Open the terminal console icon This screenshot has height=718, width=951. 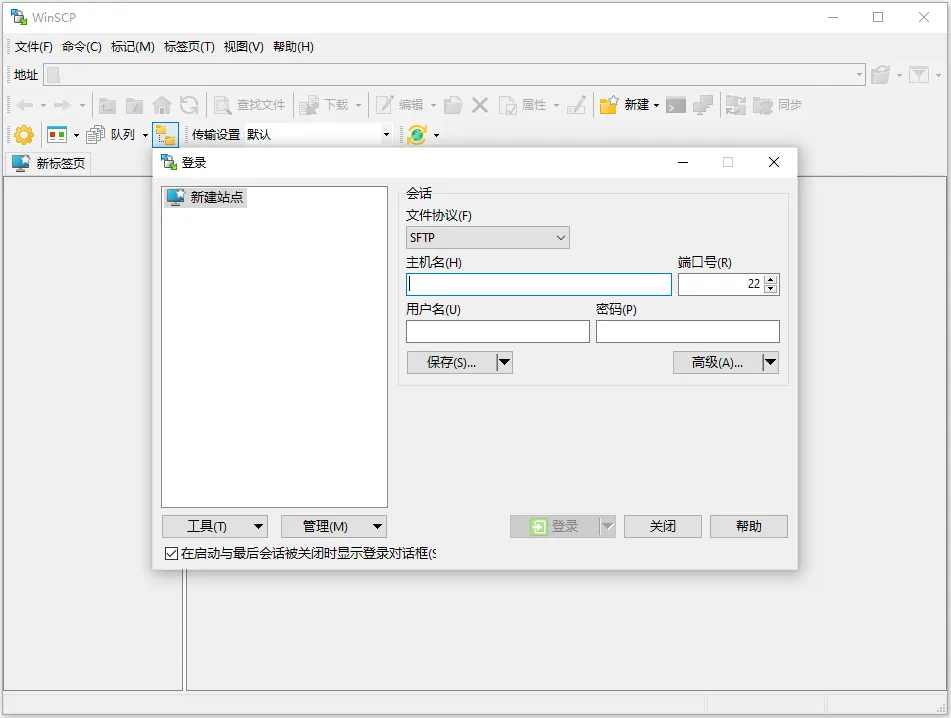tap(676, 105)
